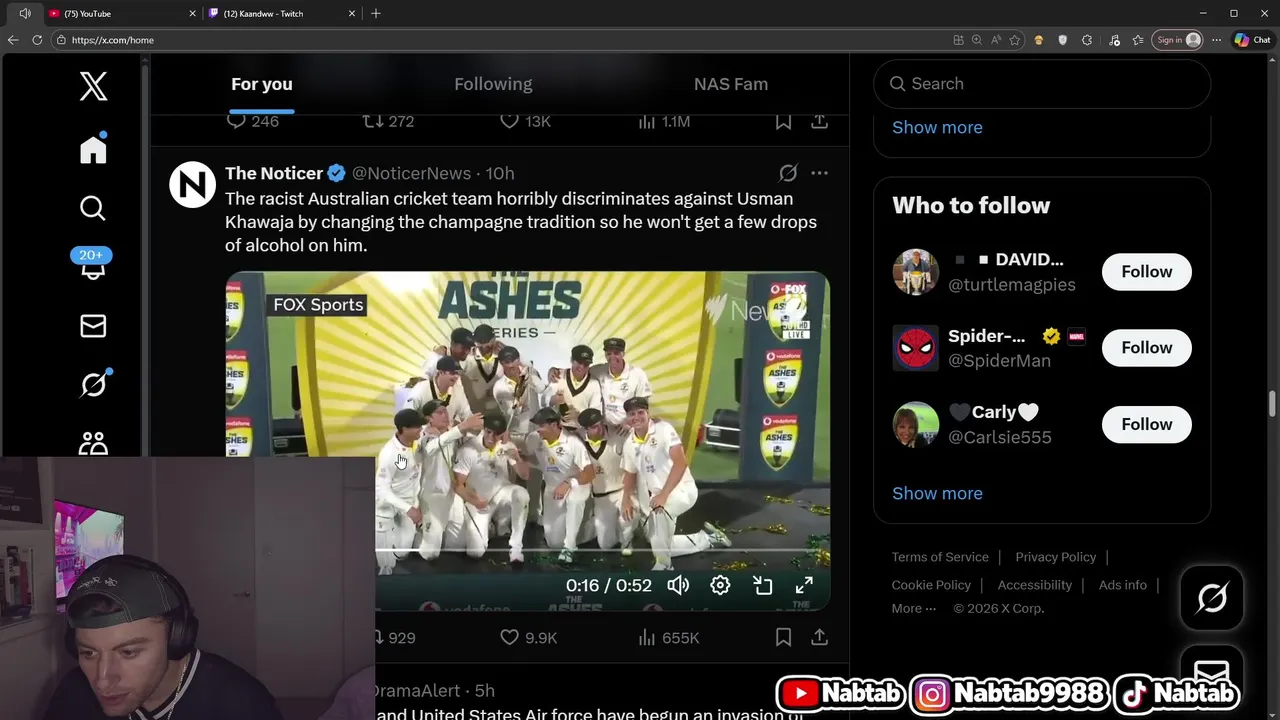Open a new browser tab

point(376,13)
